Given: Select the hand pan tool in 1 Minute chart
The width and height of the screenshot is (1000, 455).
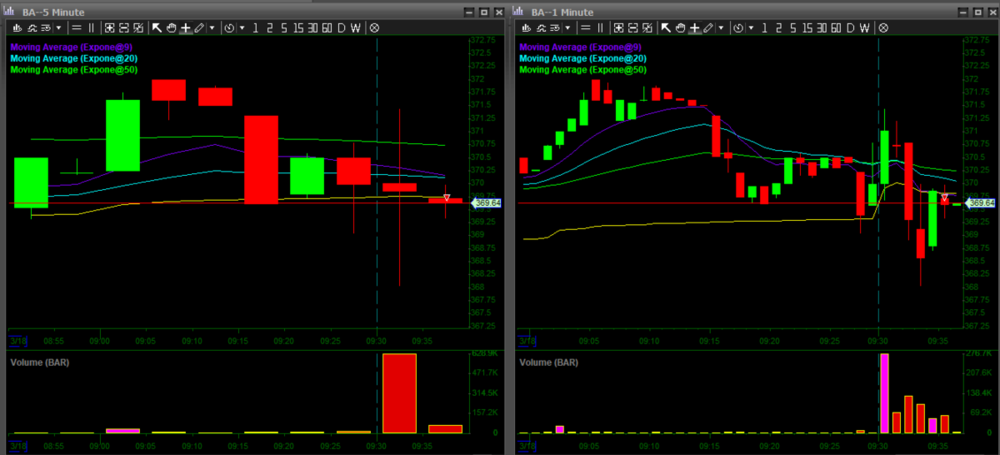Looking at the screenshot, I should pyautogui.click(x=681, y=28).
